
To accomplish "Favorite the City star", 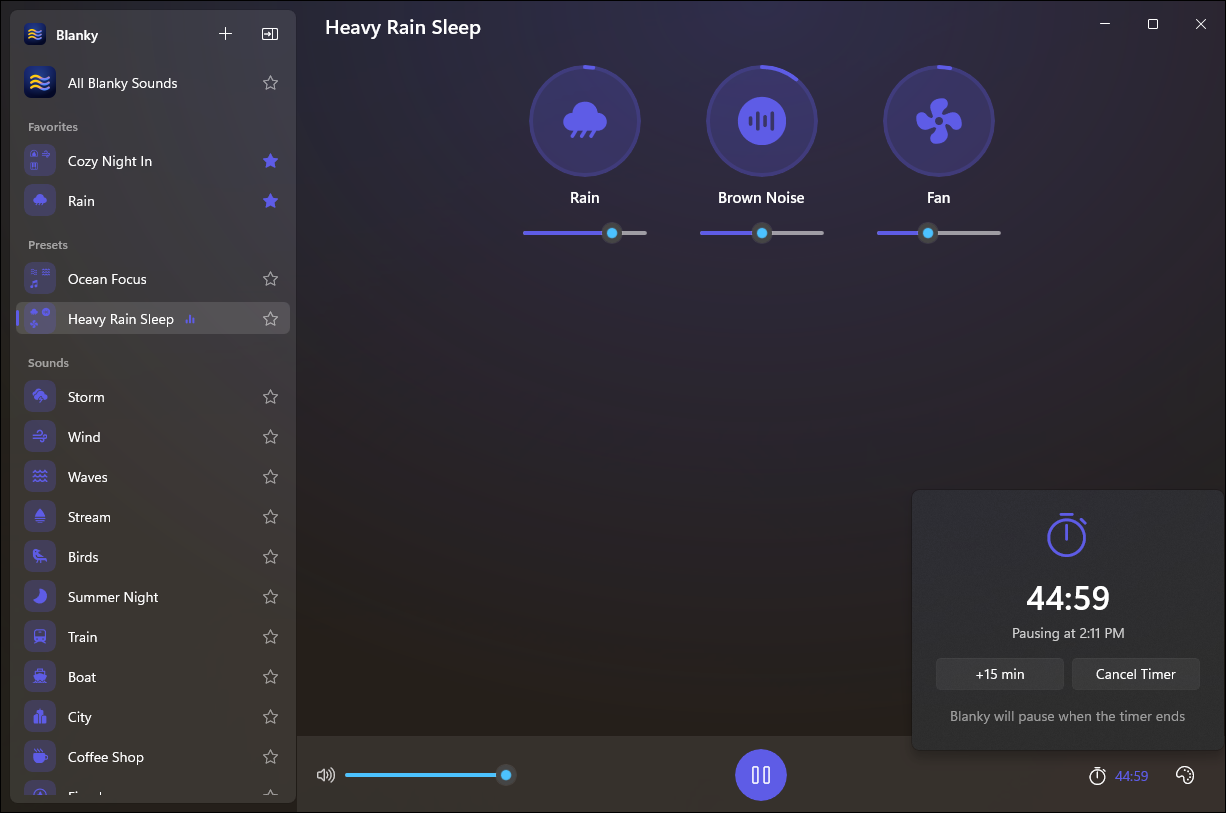I will pyautogui.click(x=270, y=717).
